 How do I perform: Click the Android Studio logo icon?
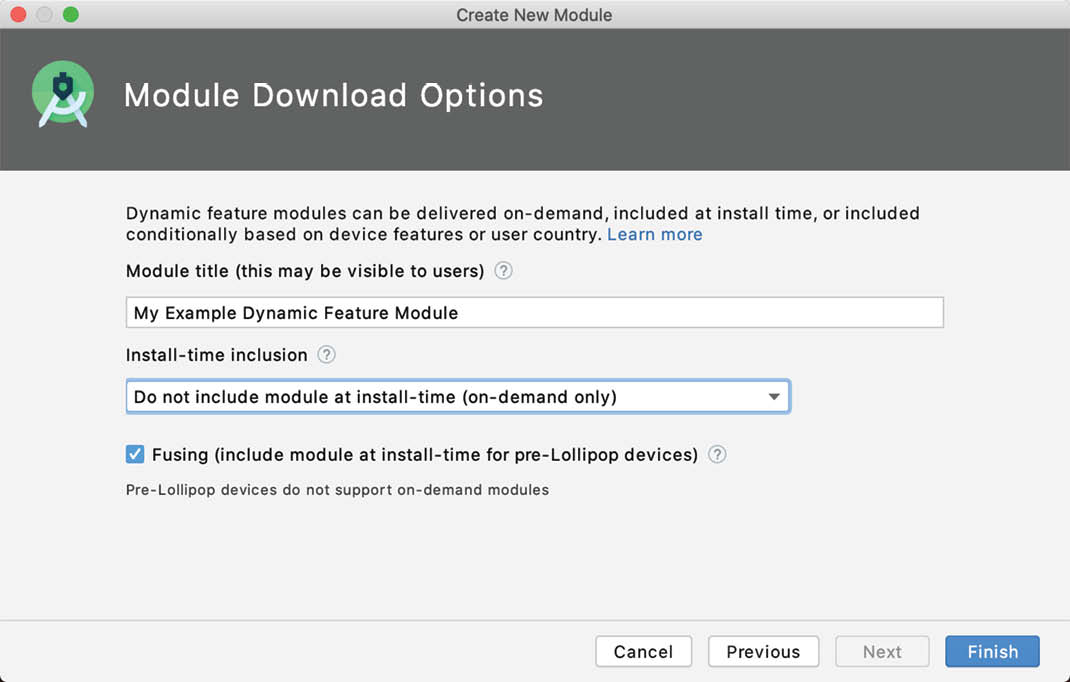pyautogui.click(x=63, y=94)
